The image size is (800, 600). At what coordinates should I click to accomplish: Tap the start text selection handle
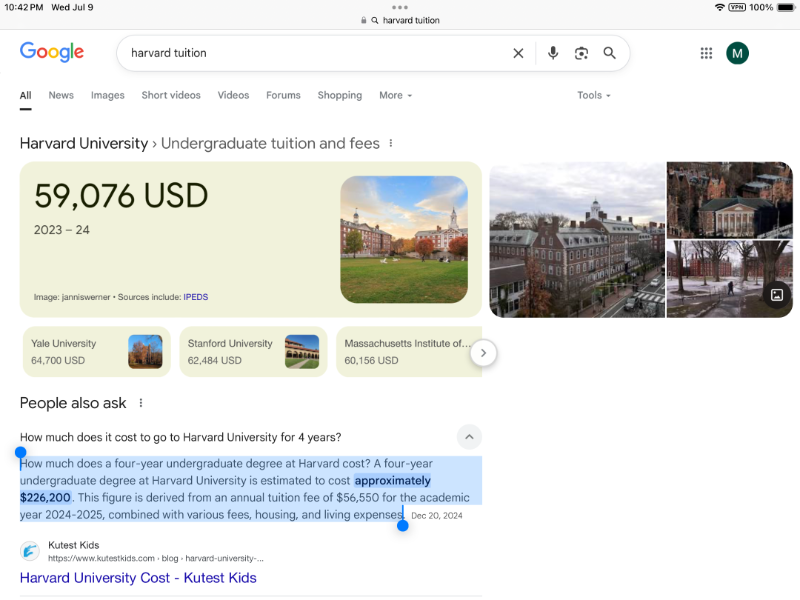20,452
